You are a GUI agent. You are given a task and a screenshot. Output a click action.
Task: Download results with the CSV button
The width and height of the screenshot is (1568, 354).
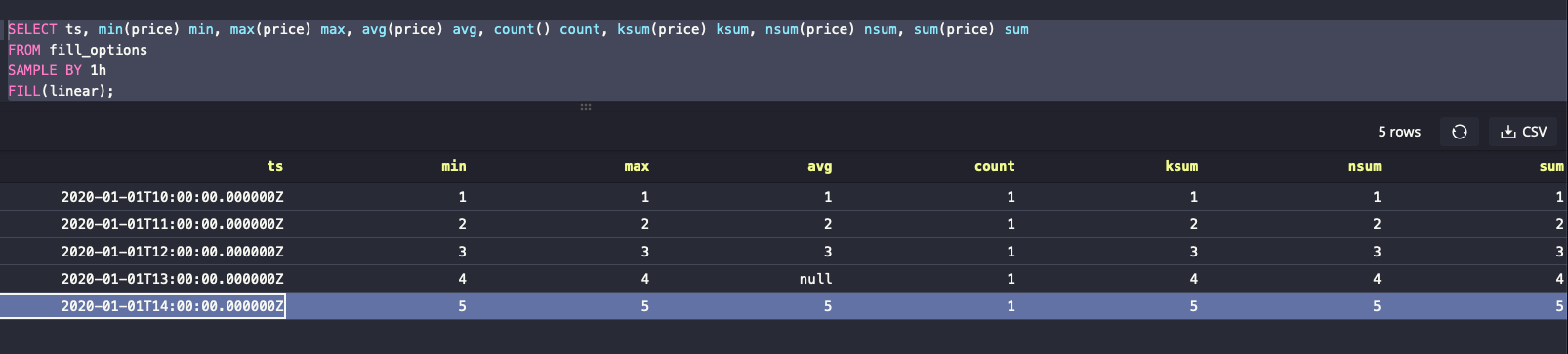(x=1523, y=132)
